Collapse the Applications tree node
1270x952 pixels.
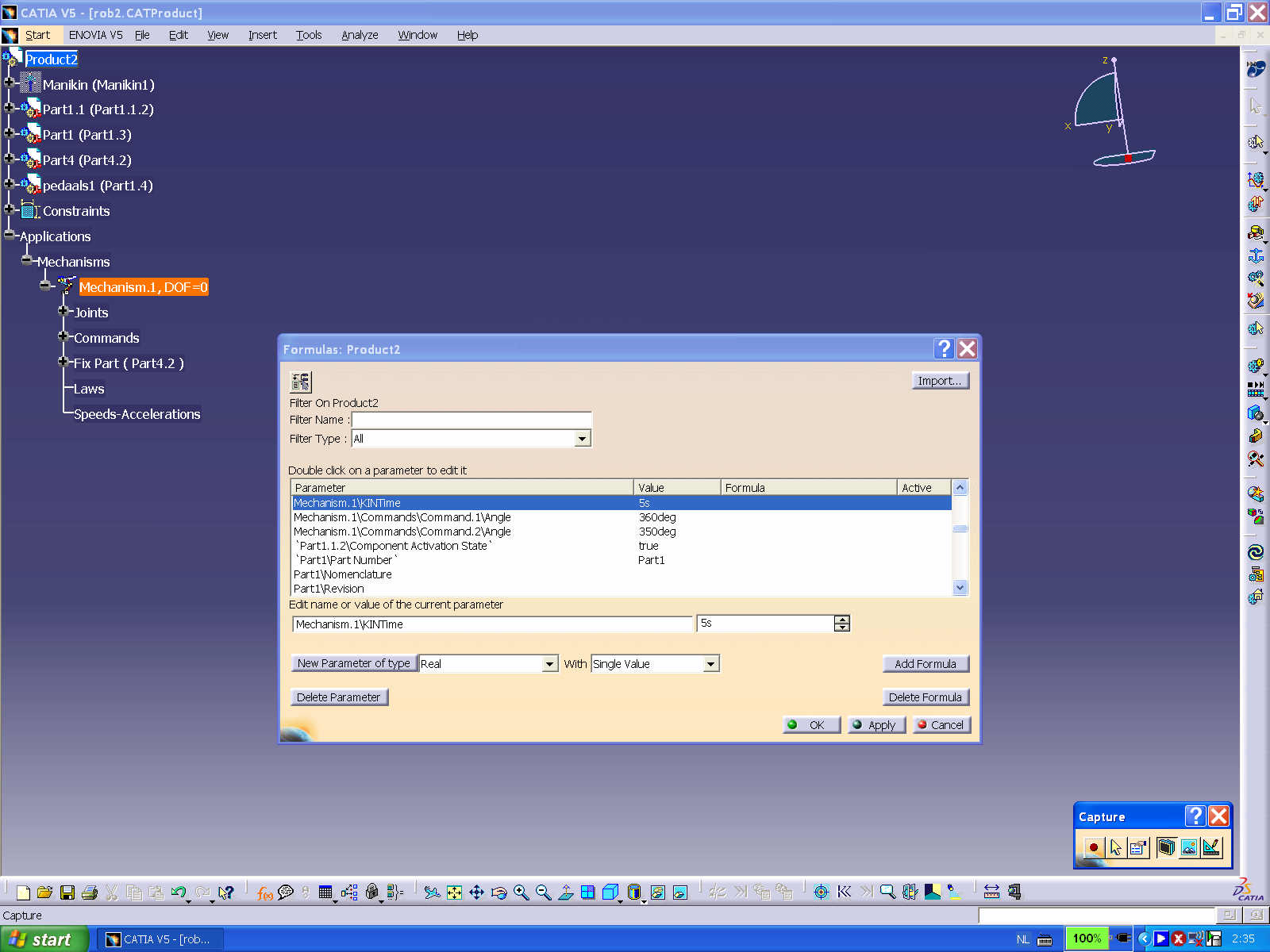pos(9,234)
